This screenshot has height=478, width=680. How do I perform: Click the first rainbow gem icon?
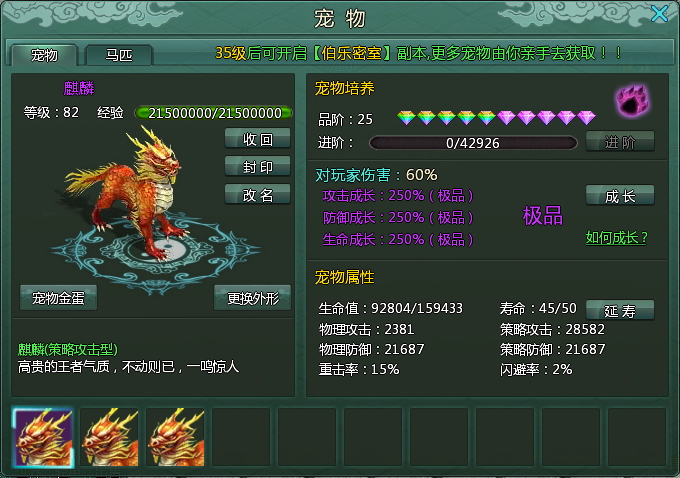406,118
